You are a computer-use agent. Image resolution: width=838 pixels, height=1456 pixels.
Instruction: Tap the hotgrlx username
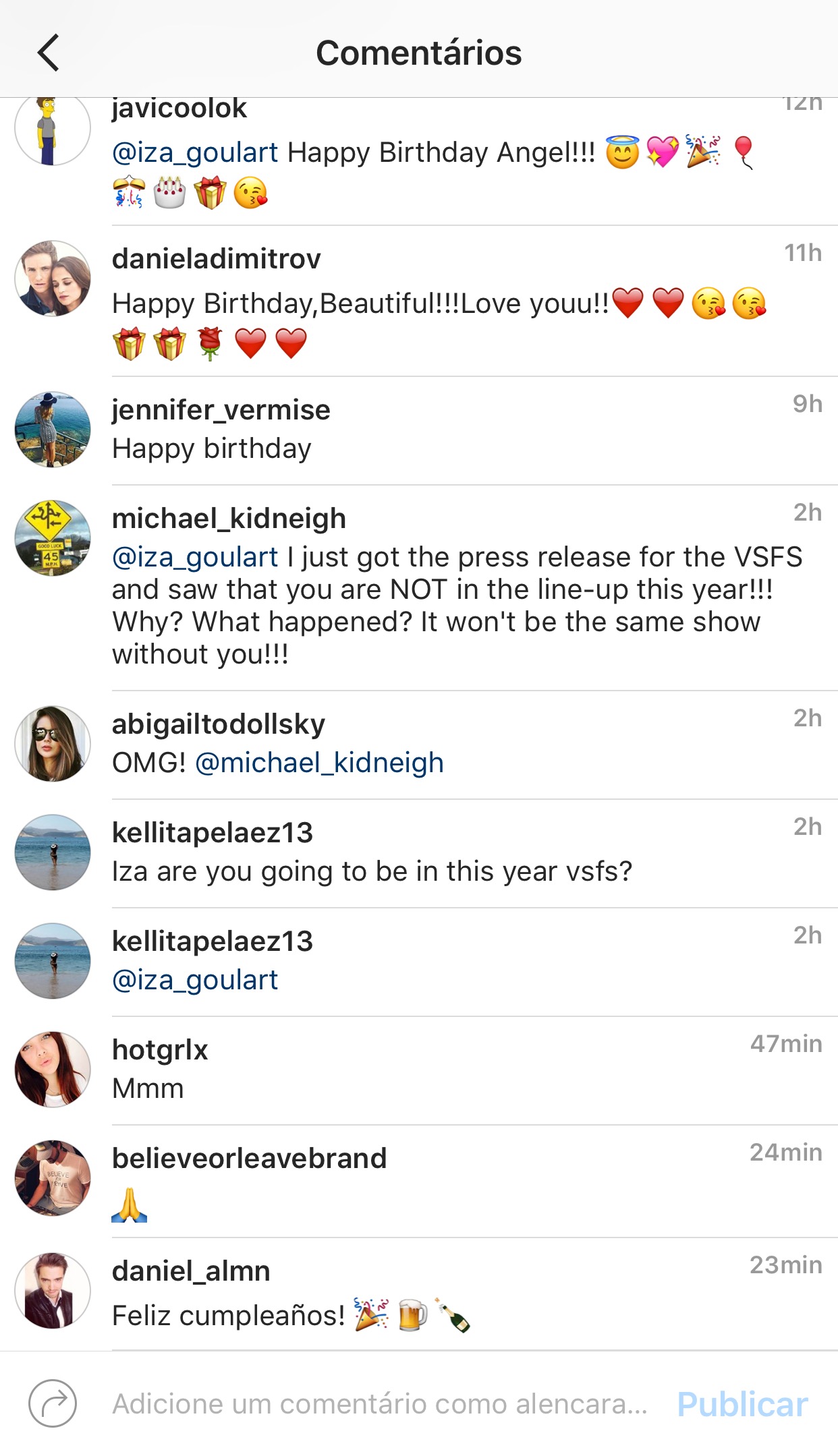click(160, 1050)
